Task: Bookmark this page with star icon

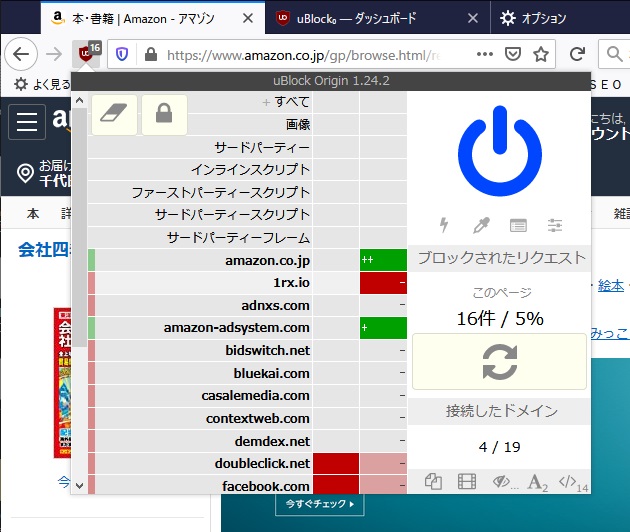Action: click(x=541, y=54)
